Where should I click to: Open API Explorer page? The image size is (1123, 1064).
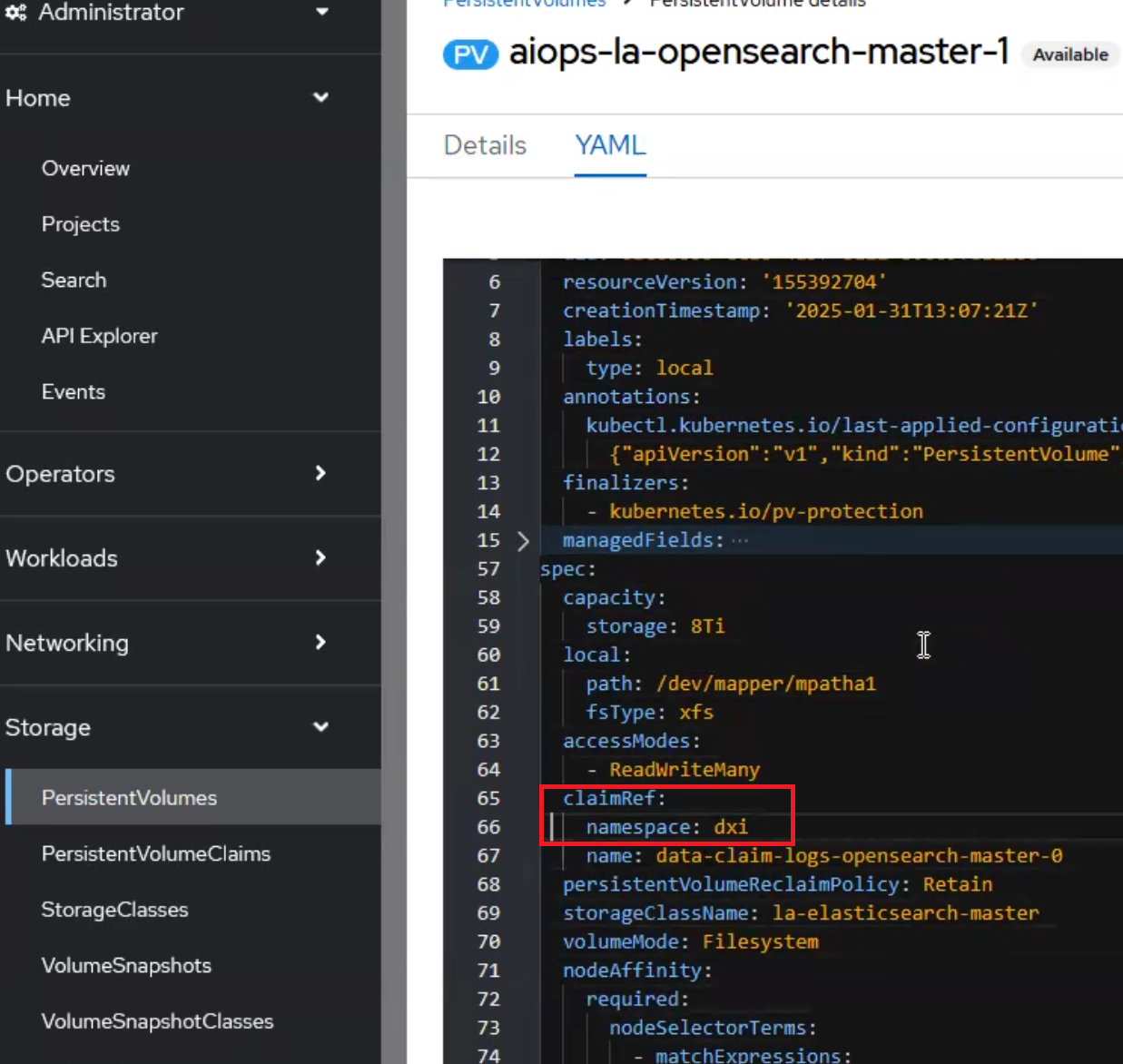[99, 336]
